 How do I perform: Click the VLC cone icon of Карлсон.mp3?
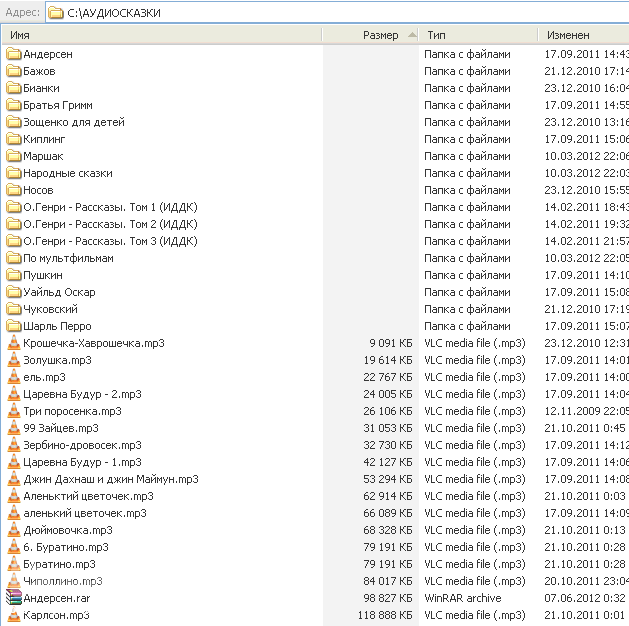click(x=13, y=615)
